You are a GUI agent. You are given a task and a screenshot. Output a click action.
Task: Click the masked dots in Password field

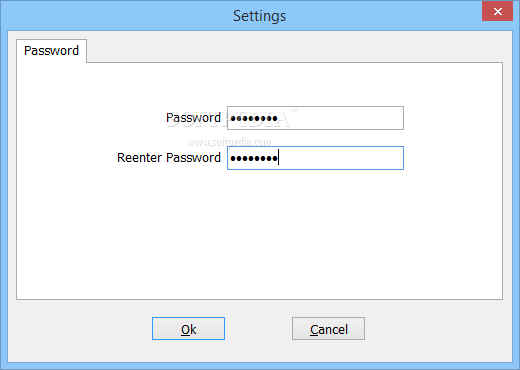254,118
